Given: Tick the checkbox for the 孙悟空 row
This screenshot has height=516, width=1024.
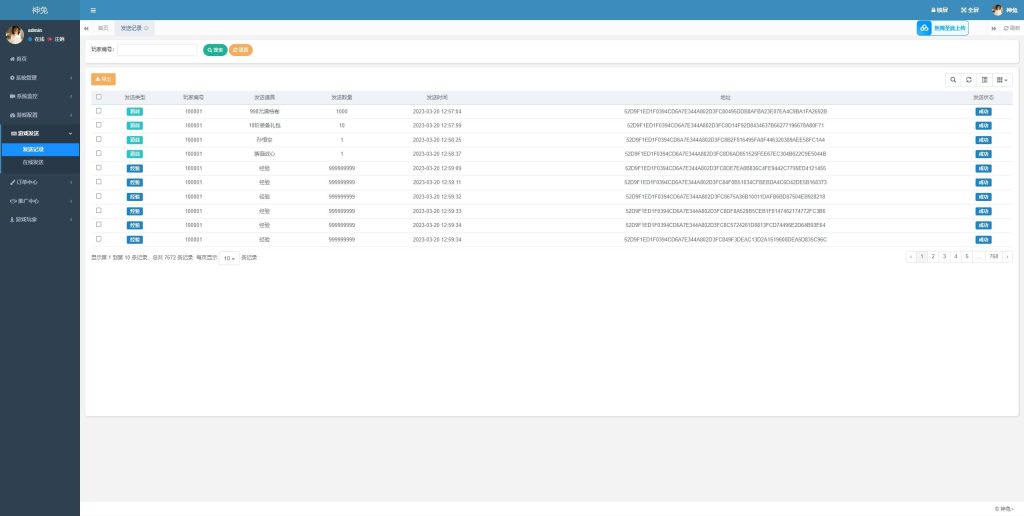Looking at the screenshot, I should (98, 140).
